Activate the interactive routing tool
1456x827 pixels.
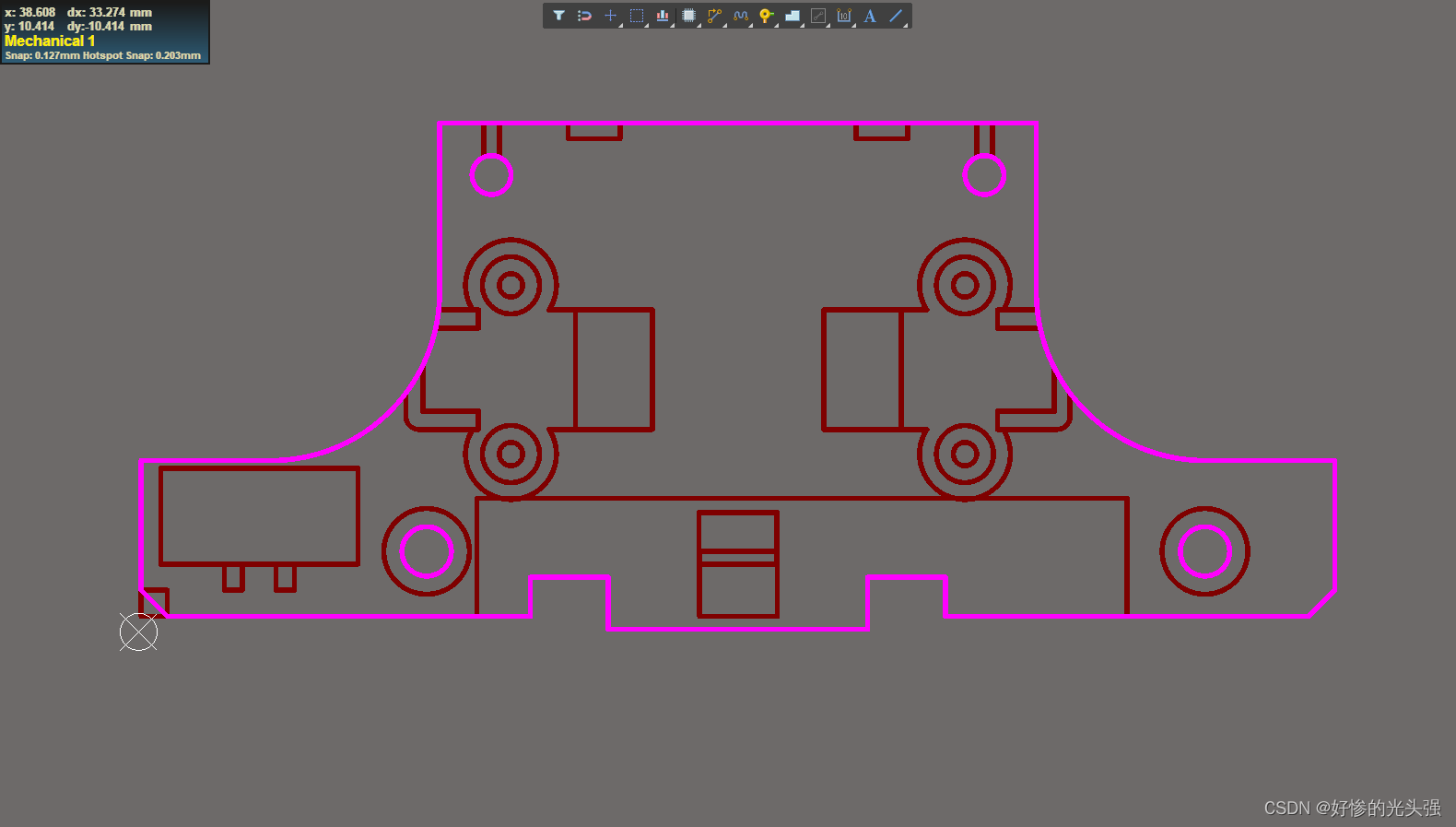click(x=714, y=16)
